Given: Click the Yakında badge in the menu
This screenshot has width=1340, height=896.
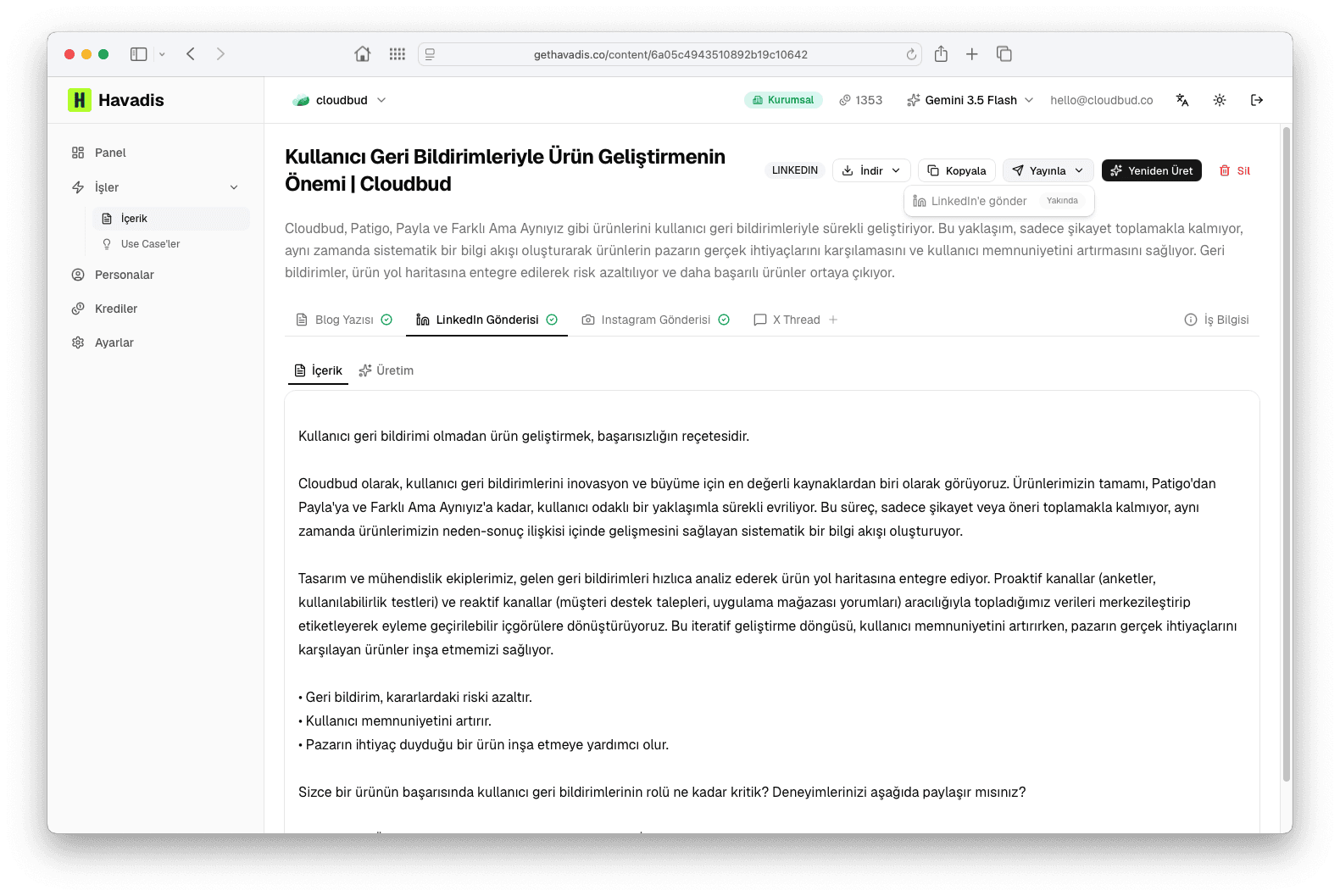Looking at the screenshot, I should click(x=1062, y=201).
